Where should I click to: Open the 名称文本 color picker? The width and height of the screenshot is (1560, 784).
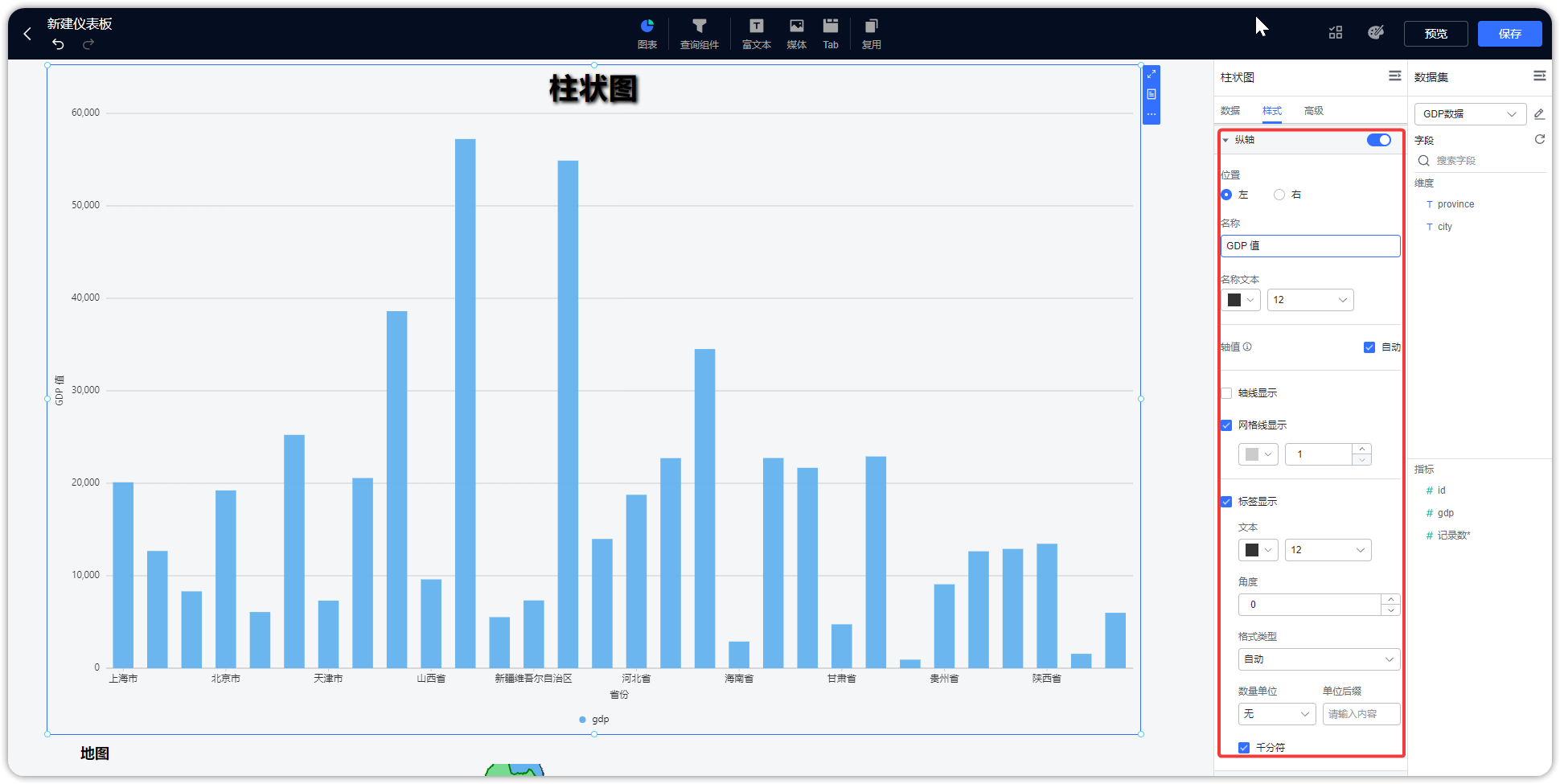(x=1241, y=300)
